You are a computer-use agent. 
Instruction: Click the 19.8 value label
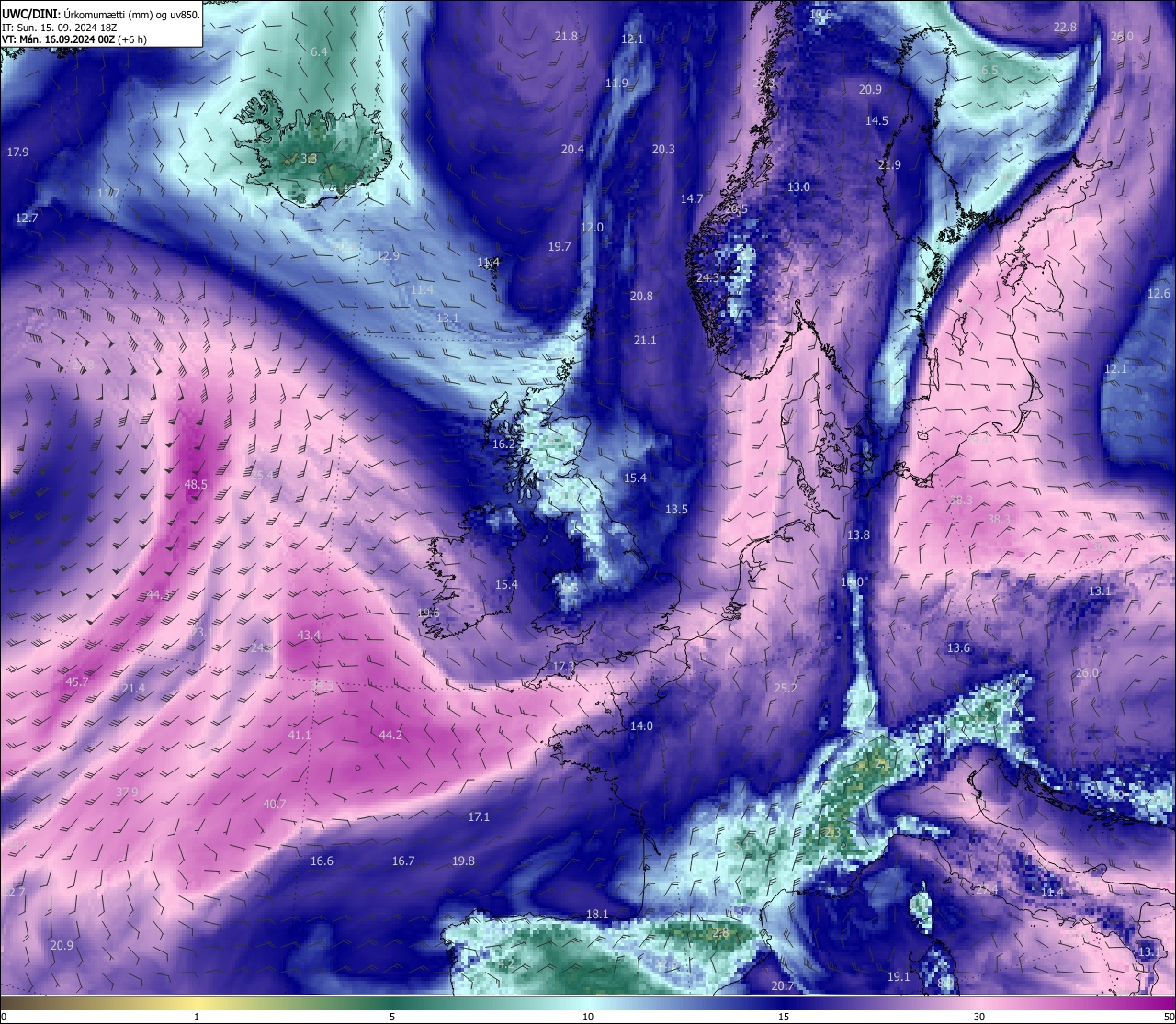463,861
